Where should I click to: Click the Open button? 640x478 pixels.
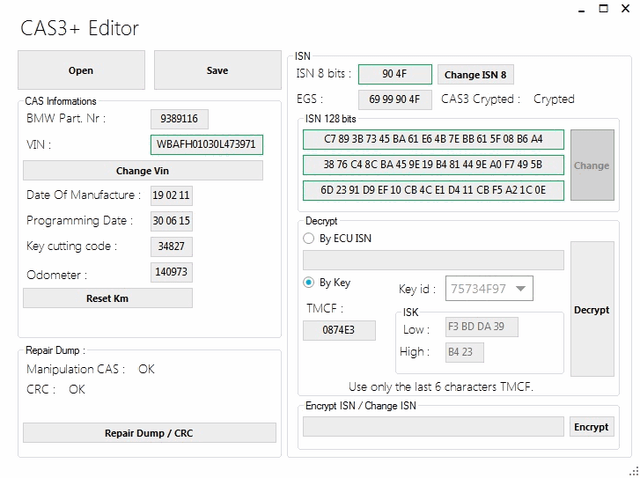(x=81, y=70)
